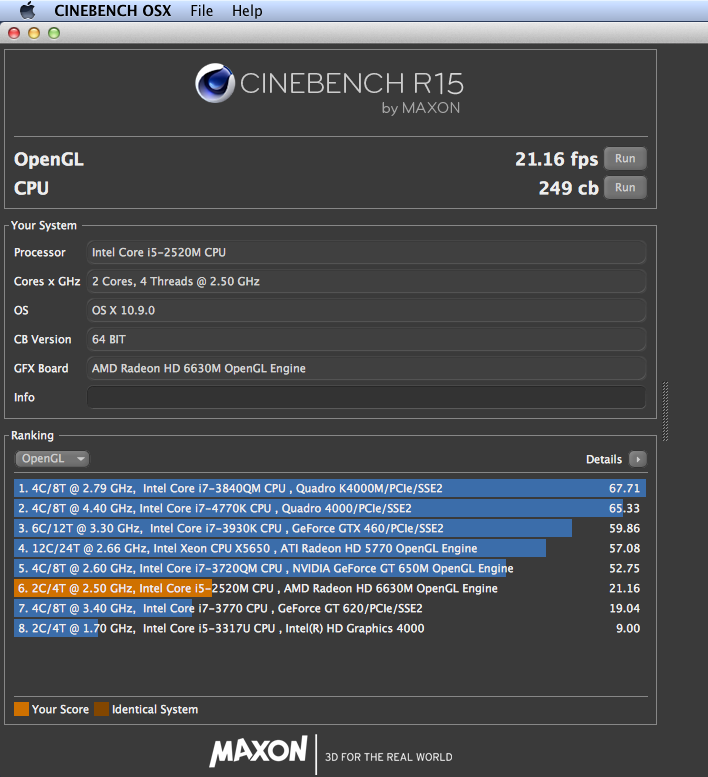This screenshot has width=708, height=777.
Task: Zoom the window with the green button
Action: 54,33
